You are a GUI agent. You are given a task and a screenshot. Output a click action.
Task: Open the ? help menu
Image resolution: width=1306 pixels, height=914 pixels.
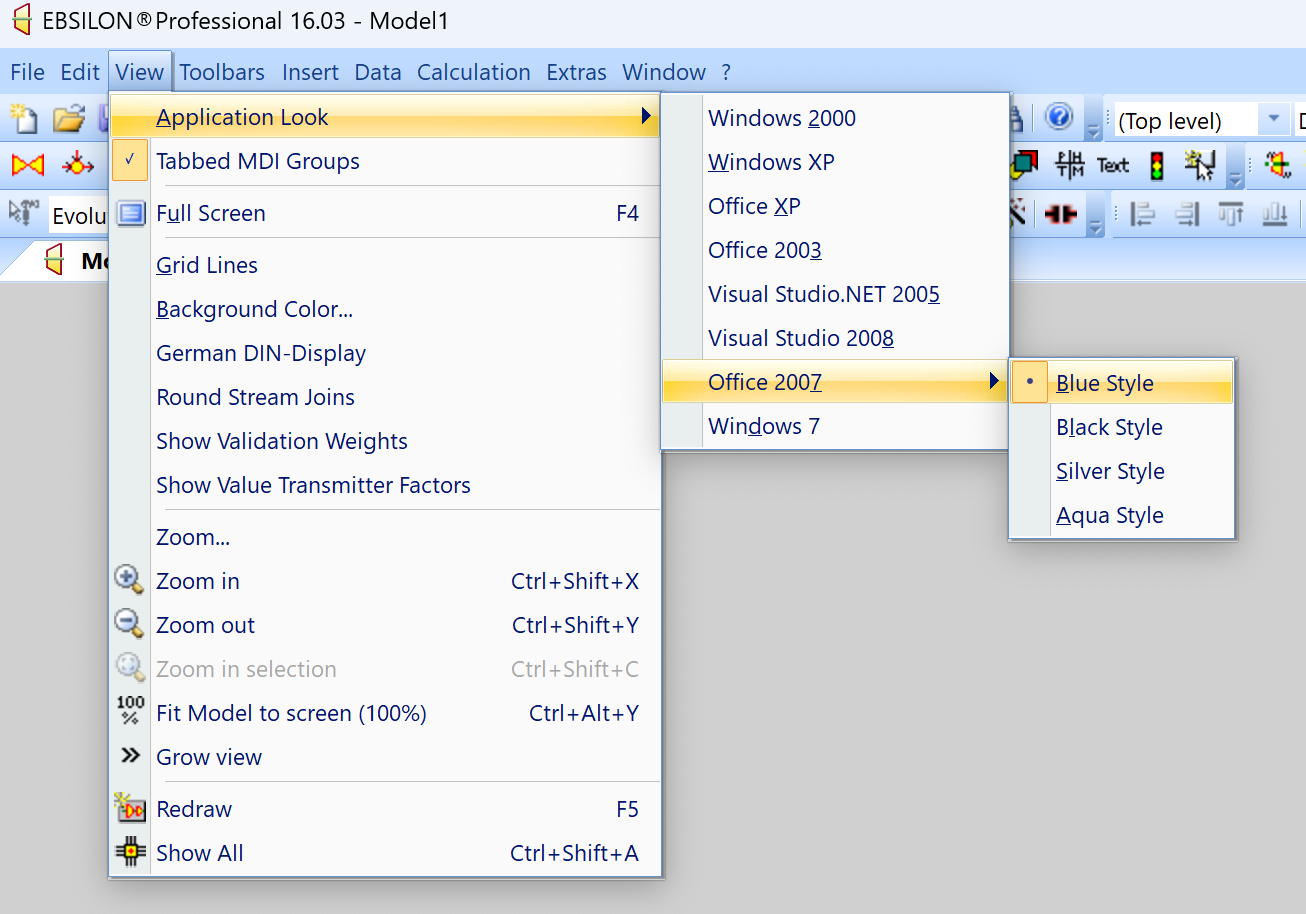(726, 72)
